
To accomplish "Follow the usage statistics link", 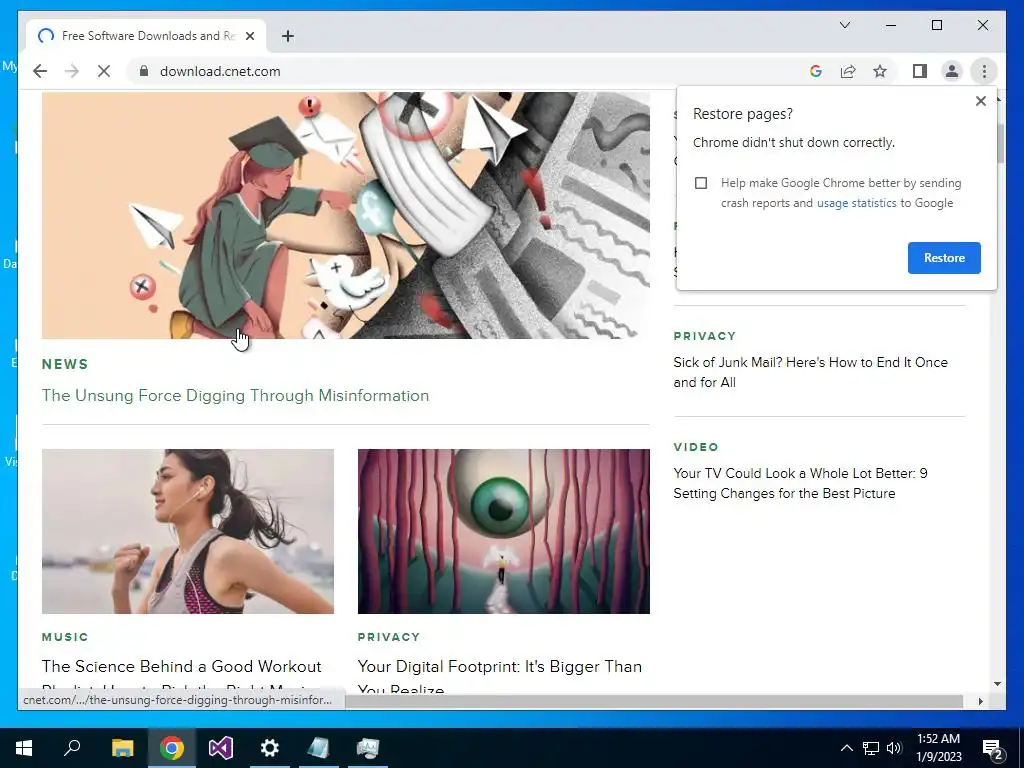I will tap(856, 203).
